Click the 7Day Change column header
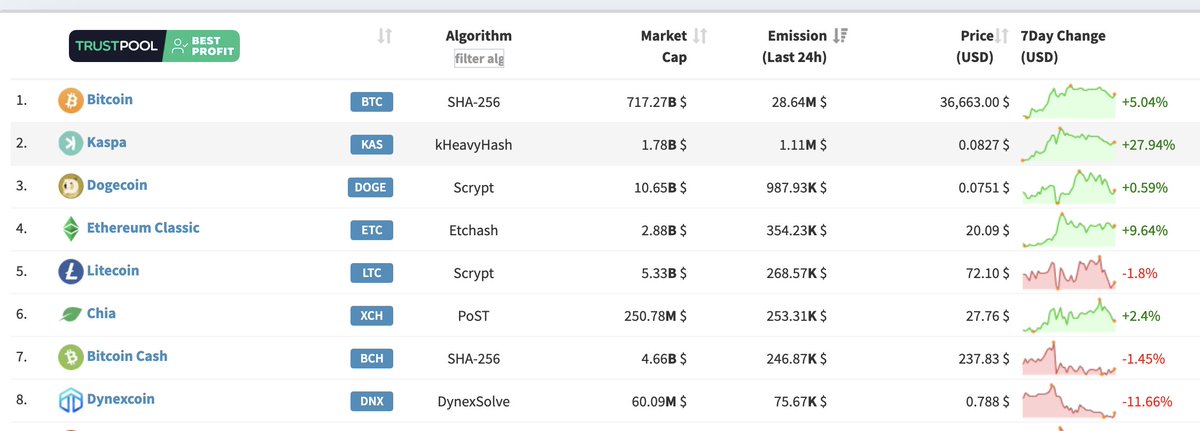The image size is (1200, 431). tap(1063, 46)
